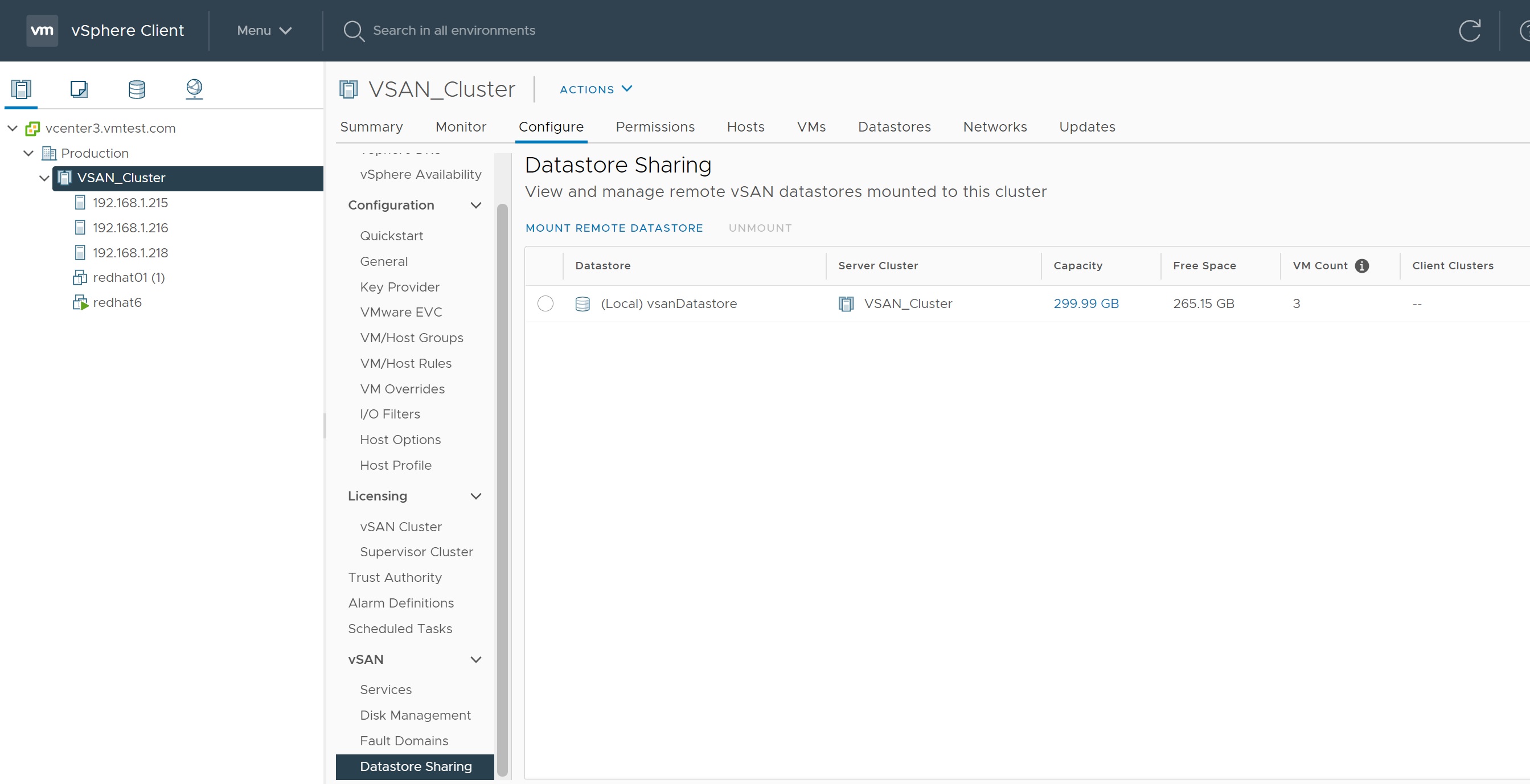Select the vsanDatastore row radio button
Screen dimensions: 1530x784
point(545,303)
